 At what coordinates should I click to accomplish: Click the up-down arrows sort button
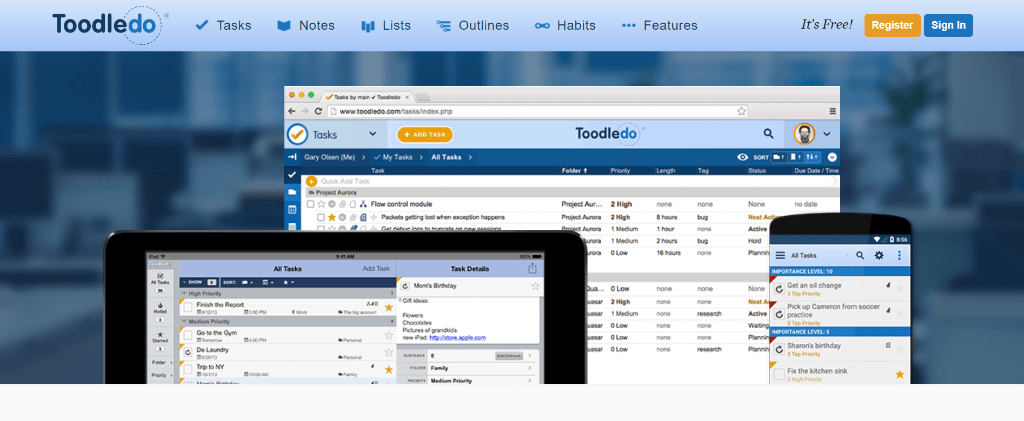tap(812, 157)
